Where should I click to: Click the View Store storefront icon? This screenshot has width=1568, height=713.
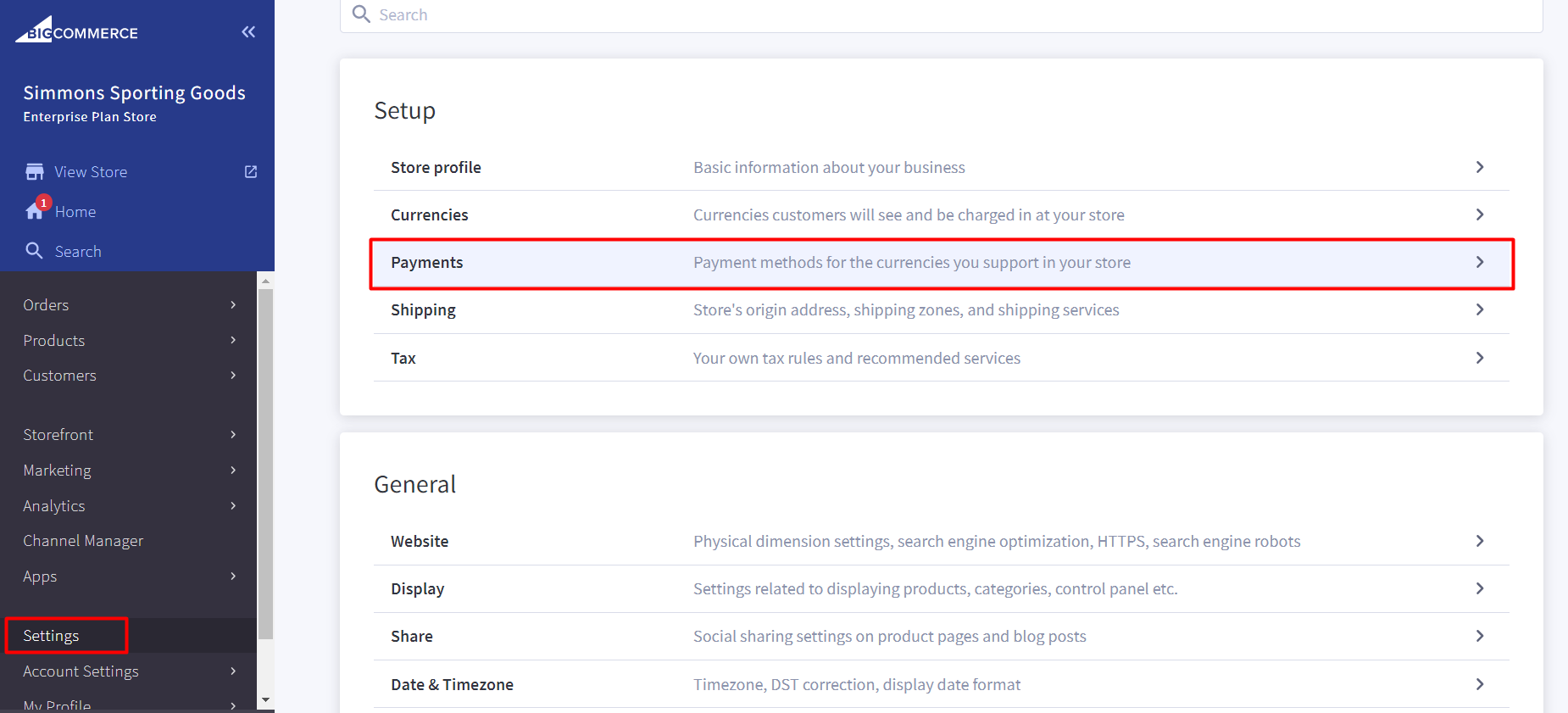click(x=35, y=172)
